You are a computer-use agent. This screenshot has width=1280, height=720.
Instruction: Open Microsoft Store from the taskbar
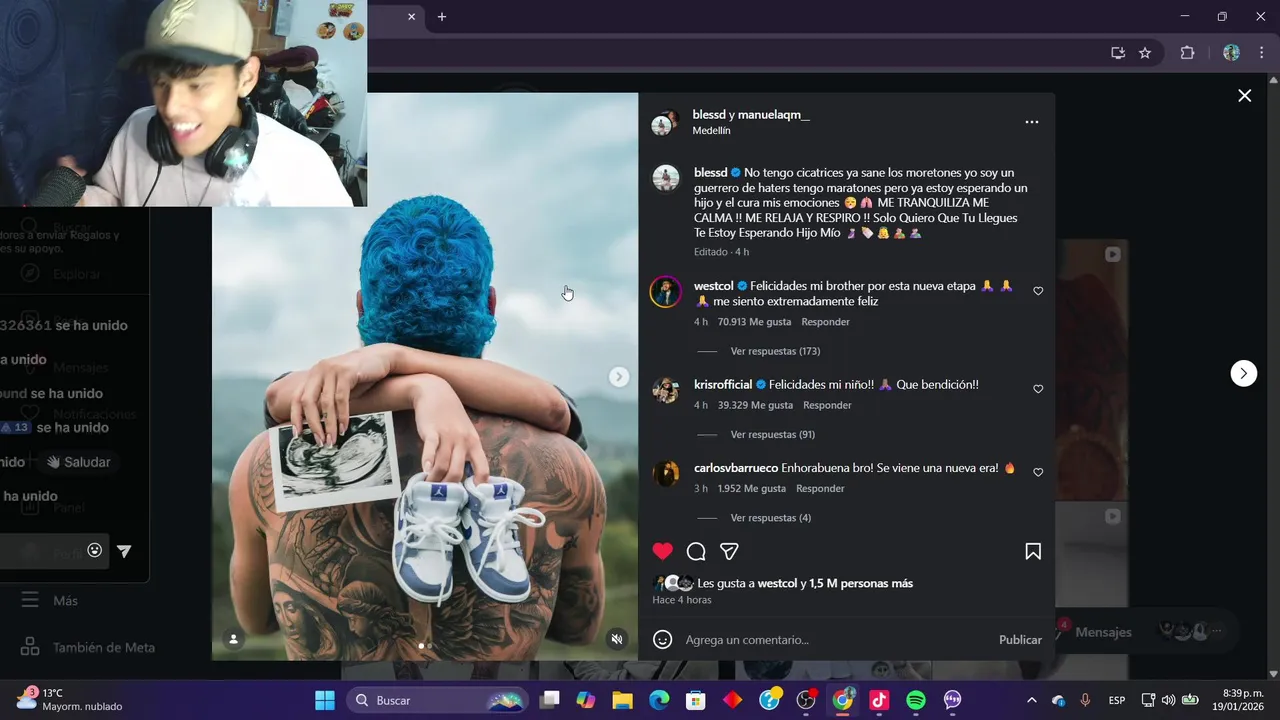coord(696,700)
